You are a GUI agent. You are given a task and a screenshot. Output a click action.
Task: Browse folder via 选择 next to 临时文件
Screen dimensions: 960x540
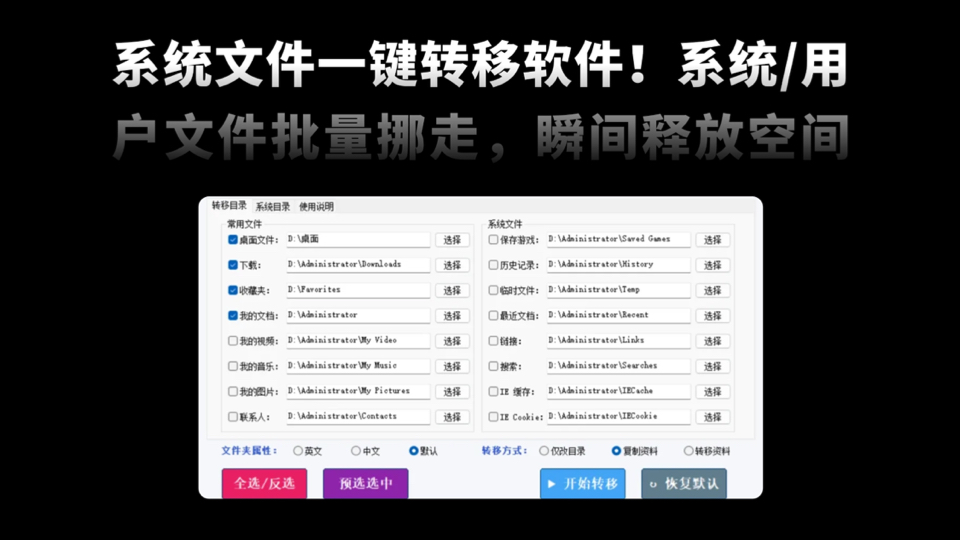coord(712,291)
